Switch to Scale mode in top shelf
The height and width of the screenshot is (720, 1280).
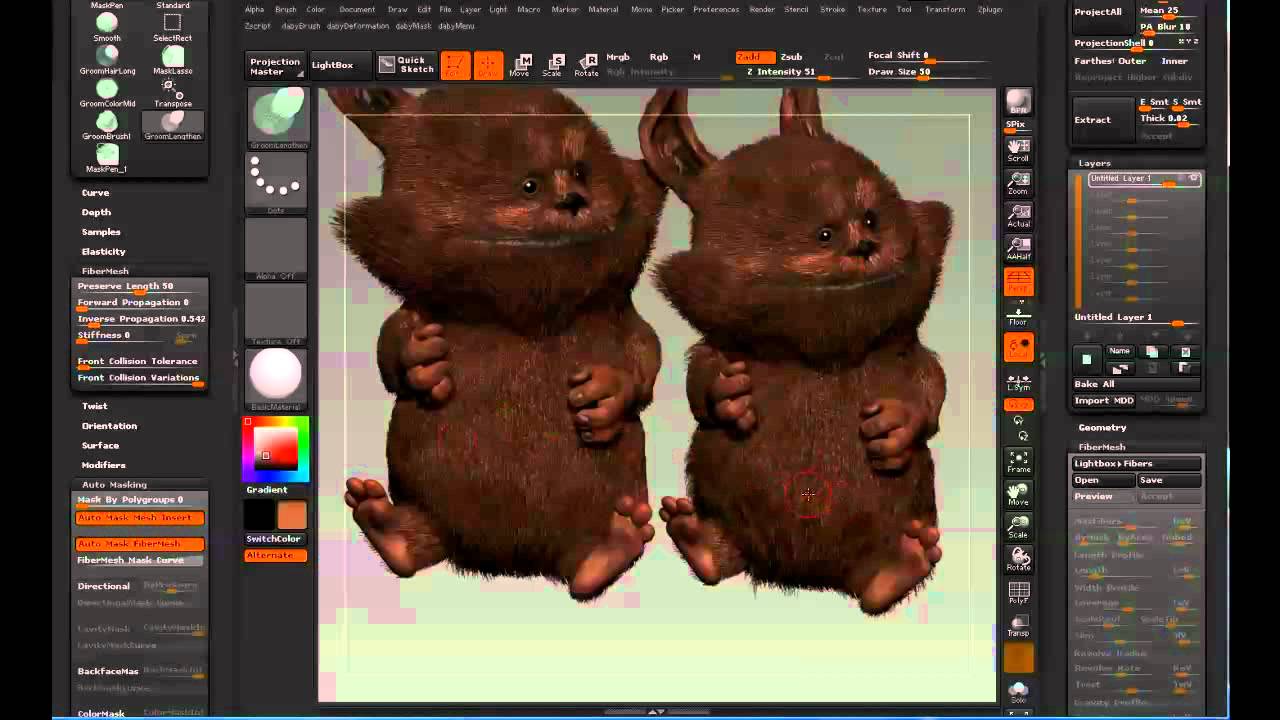tap(552, 65)
